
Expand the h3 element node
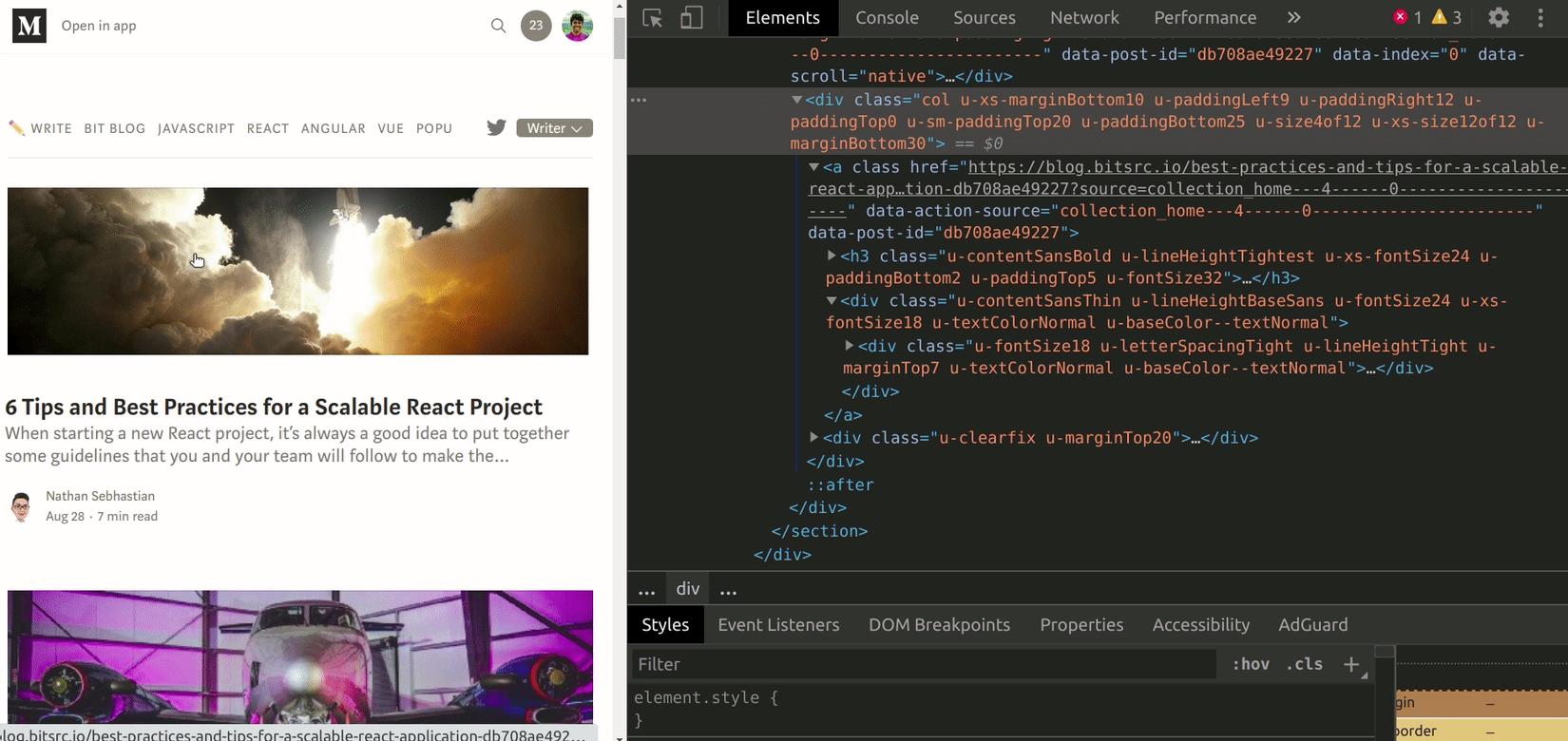click(832, 256)
